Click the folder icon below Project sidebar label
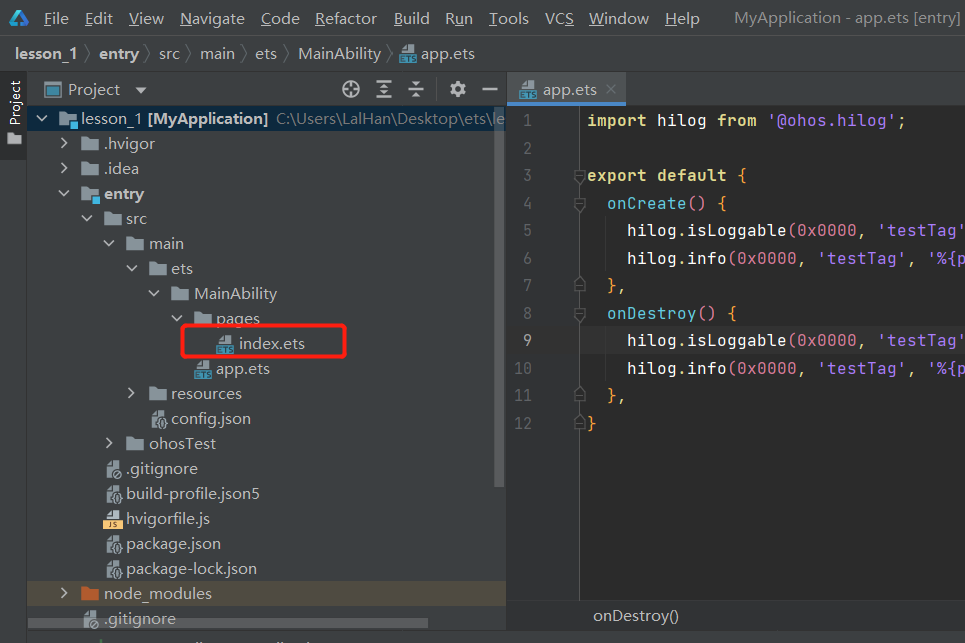The height and width of the screenshot is (643, 965). click(14, 138)
